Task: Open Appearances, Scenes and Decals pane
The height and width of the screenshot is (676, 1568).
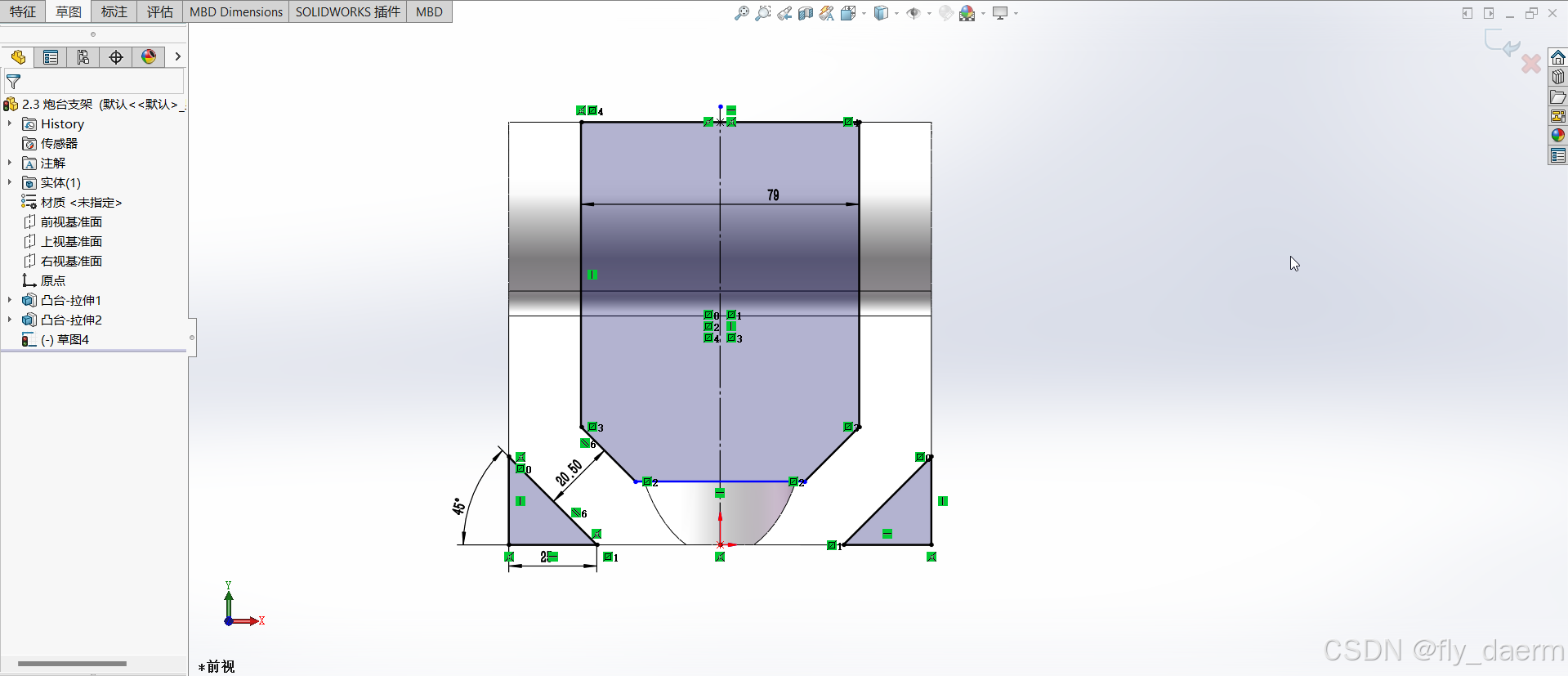Action: pyautogui.click(x=1558, y=136)
